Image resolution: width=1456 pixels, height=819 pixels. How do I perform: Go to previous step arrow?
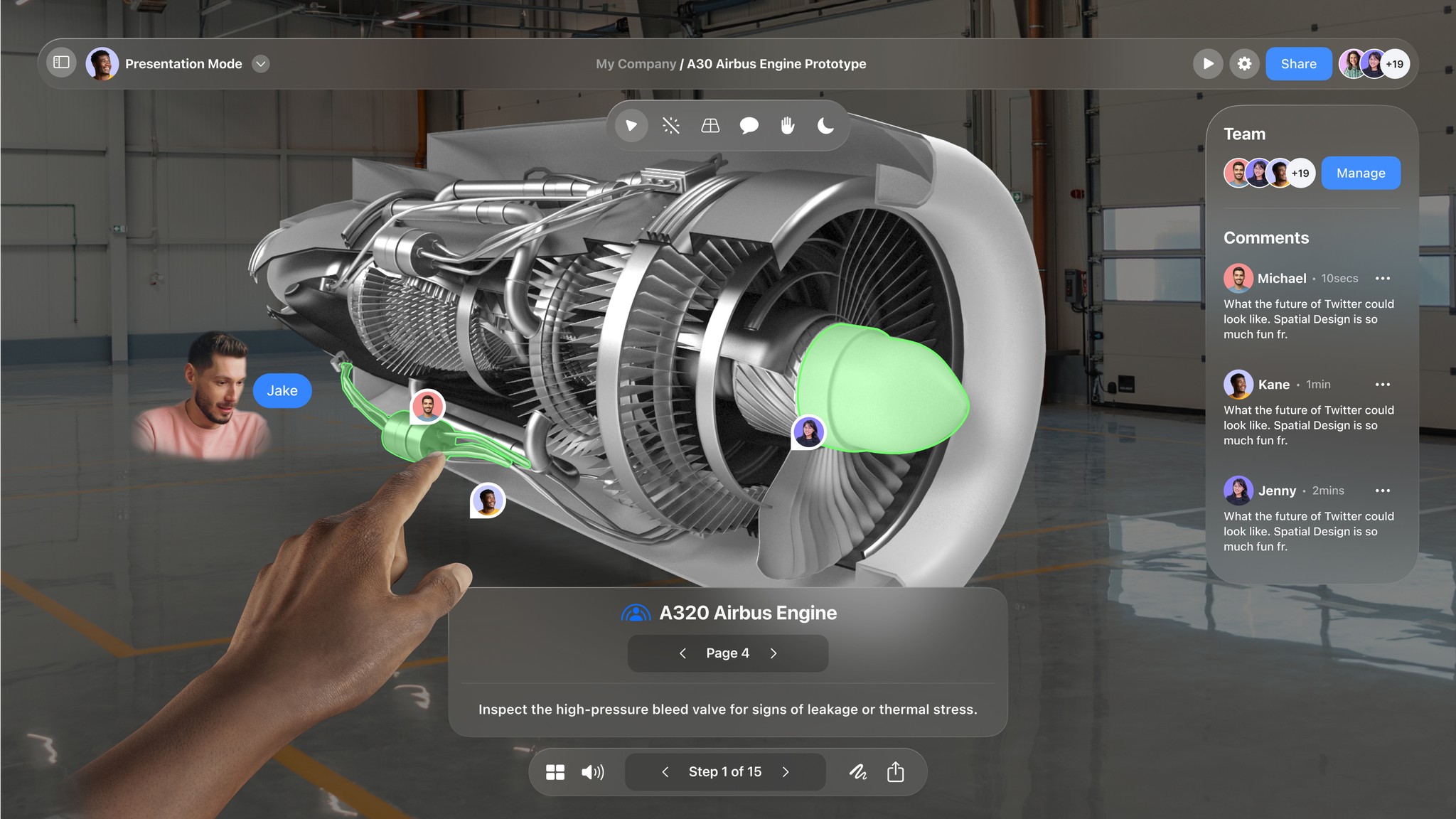click(x=665, y=772)
